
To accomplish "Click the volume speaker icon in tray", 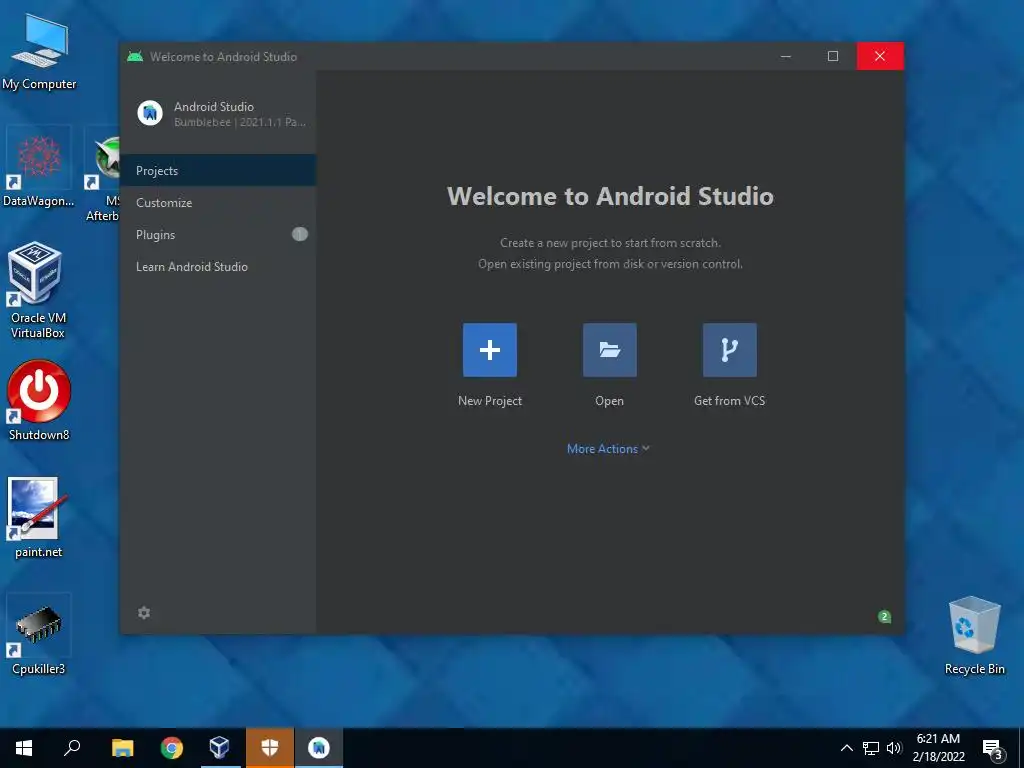I will point(894,748).
